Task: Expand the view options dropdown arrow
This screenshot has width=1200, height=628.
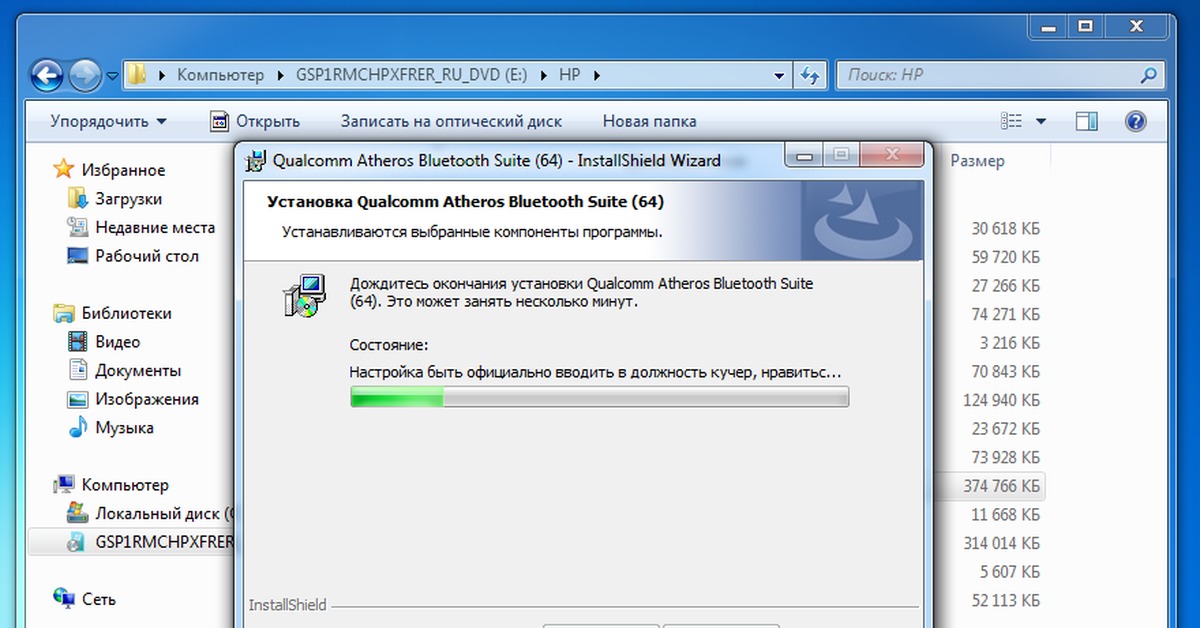Action: point(1040,121)
